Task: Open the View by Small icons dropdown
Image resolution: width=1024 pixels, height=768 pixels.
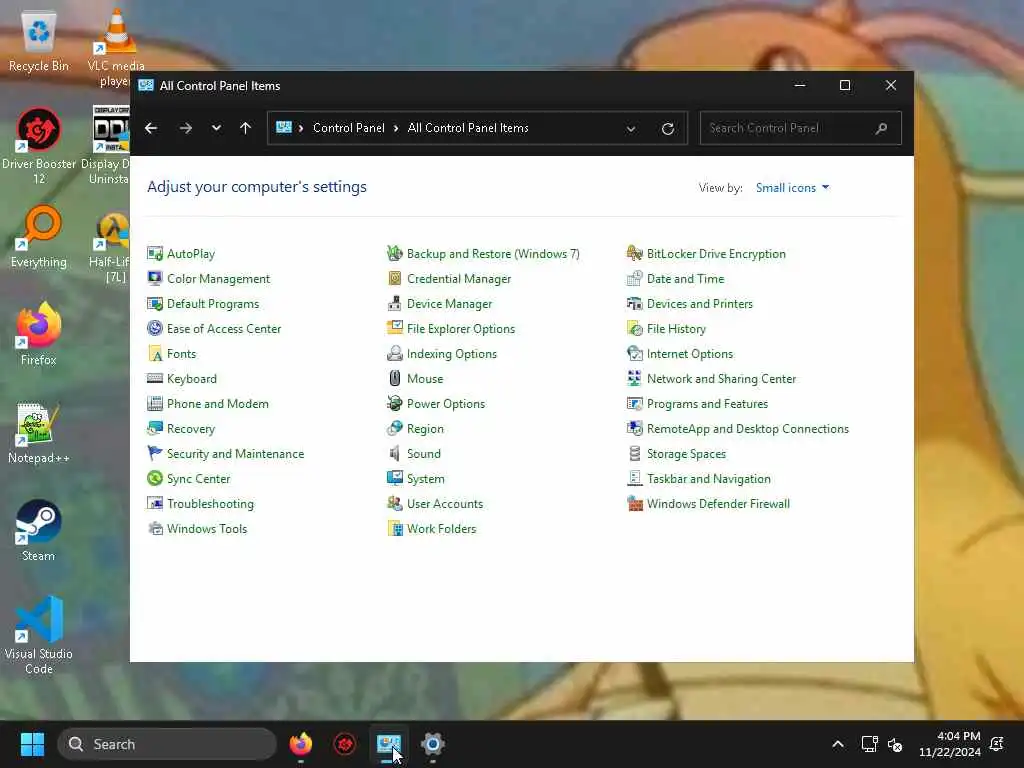Action: tap(792, 187)
